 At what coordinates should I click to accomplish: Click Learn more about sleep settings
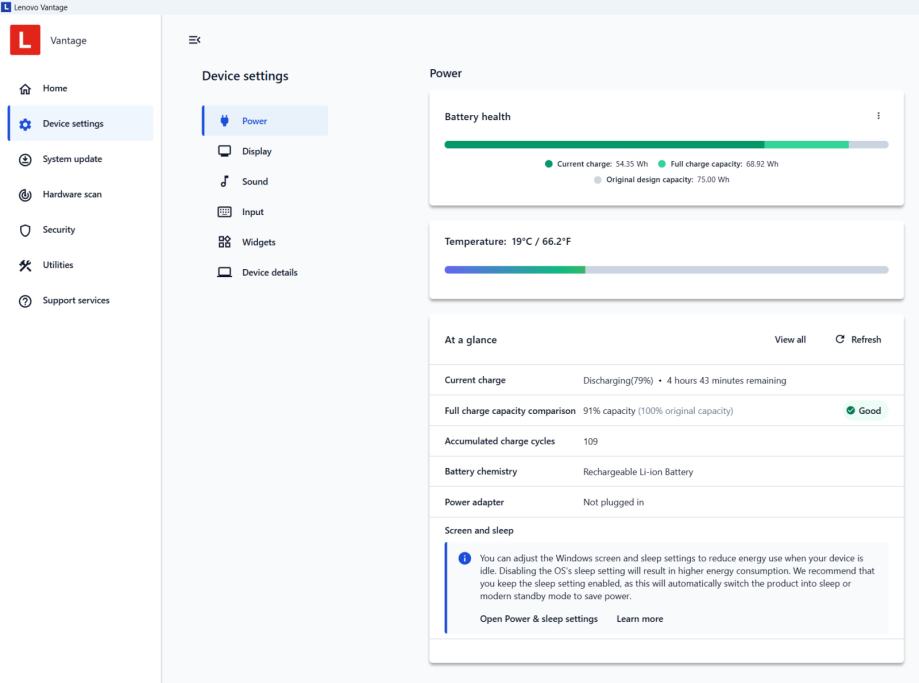tap(639, 619)
